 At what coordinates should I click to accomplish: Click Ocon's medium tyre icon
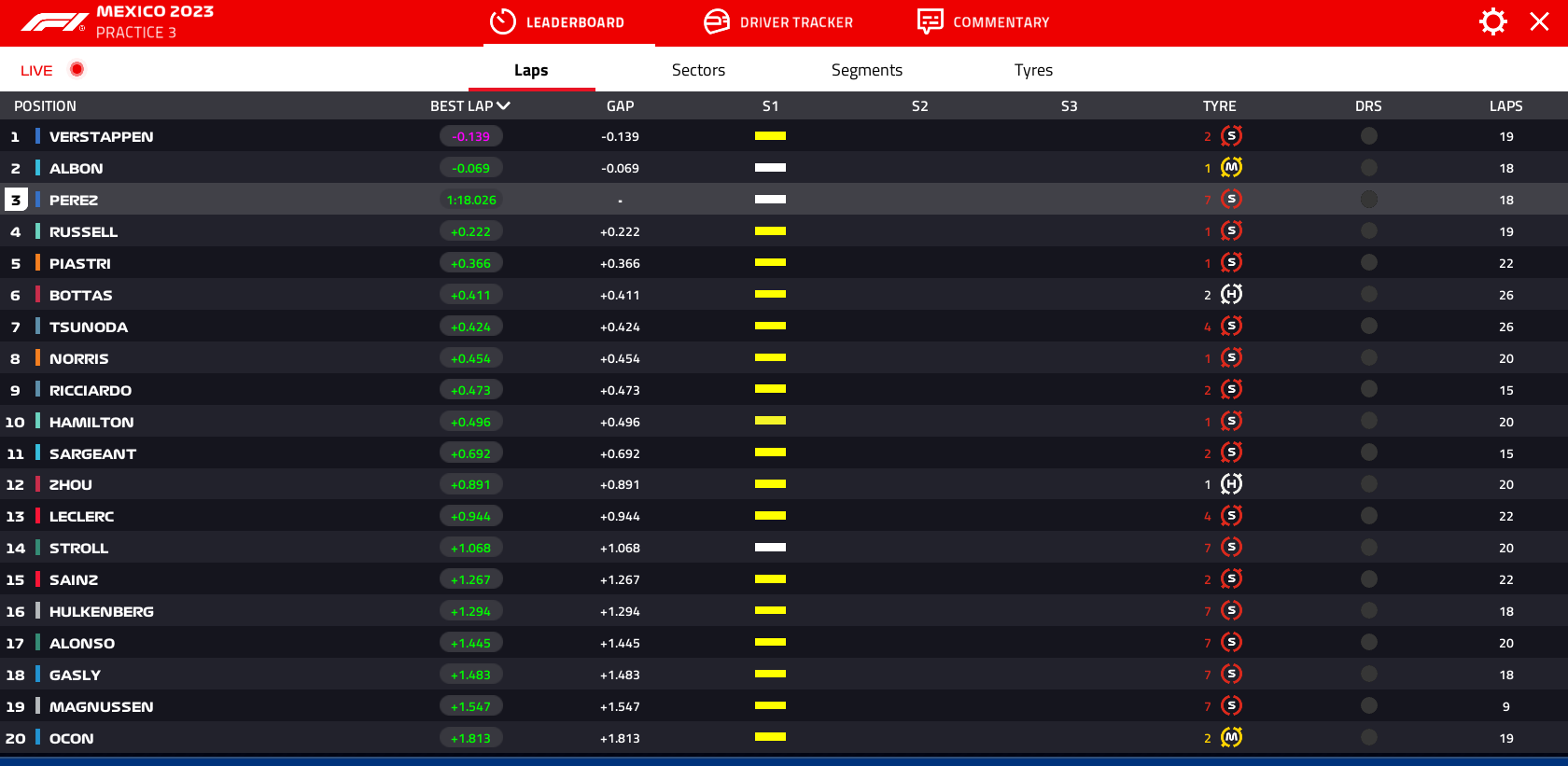click(x=1232, y=737)
